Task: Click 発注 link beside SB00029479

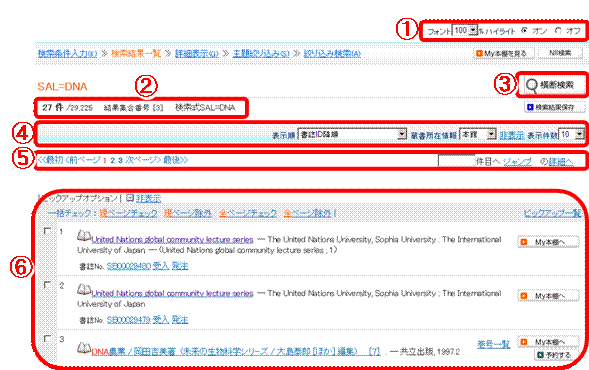Action: (180, 320)
